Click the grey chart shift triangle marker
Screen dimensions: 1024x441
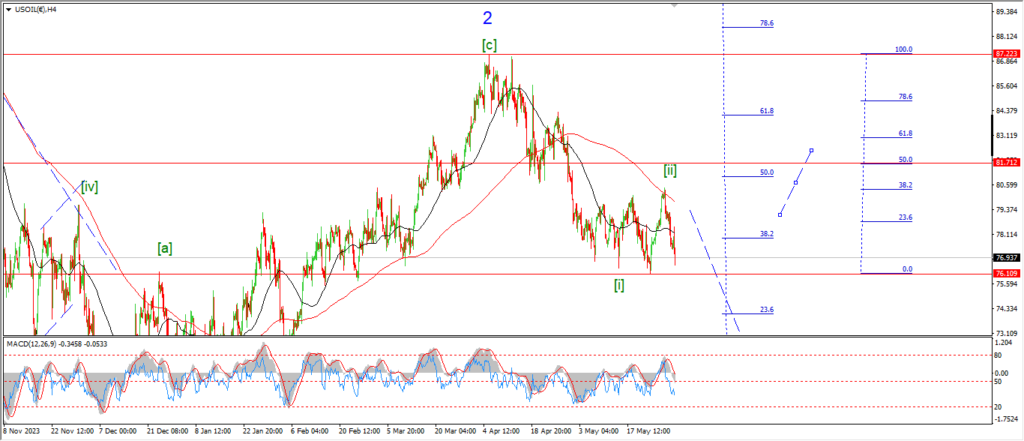tap(673, 5)
